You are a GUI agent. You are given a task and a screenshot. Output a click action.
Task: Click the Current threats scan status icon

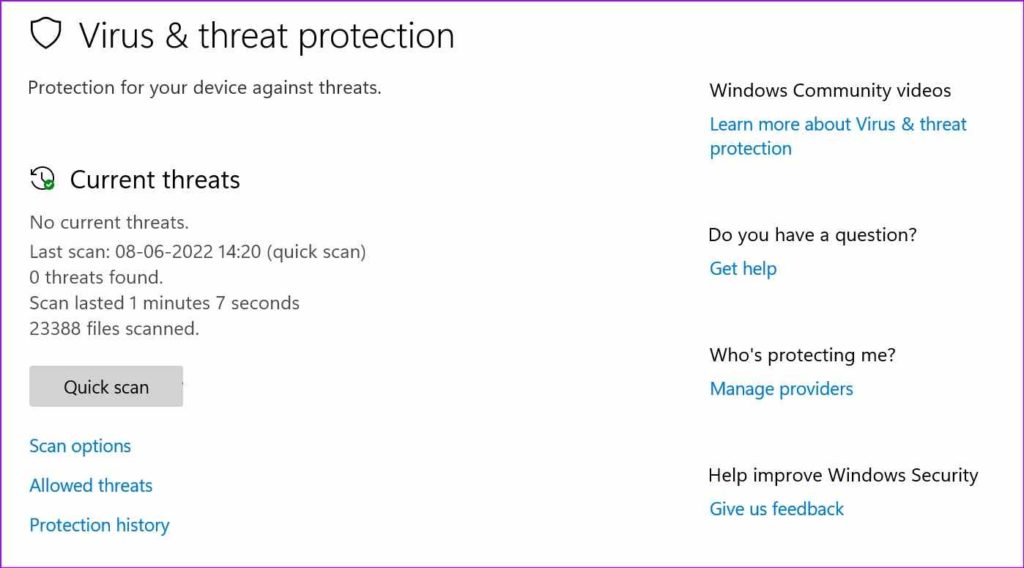click(43, 180)
